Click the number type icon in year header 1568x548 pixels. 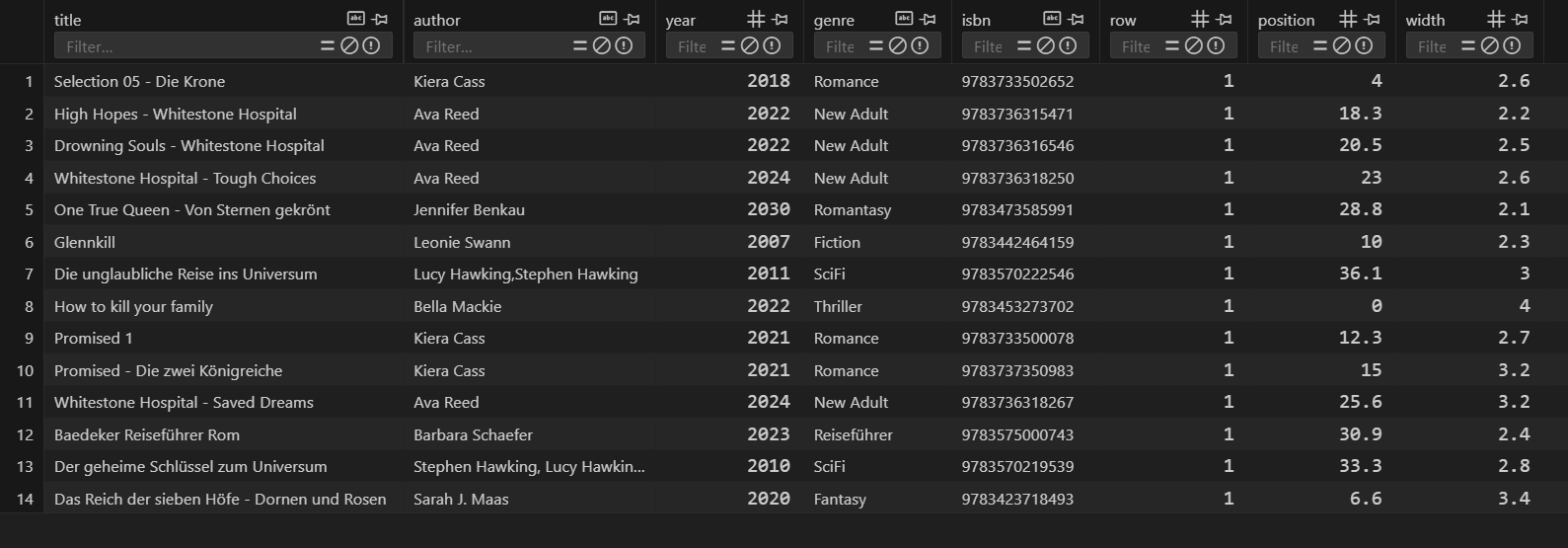pos(756,19)
